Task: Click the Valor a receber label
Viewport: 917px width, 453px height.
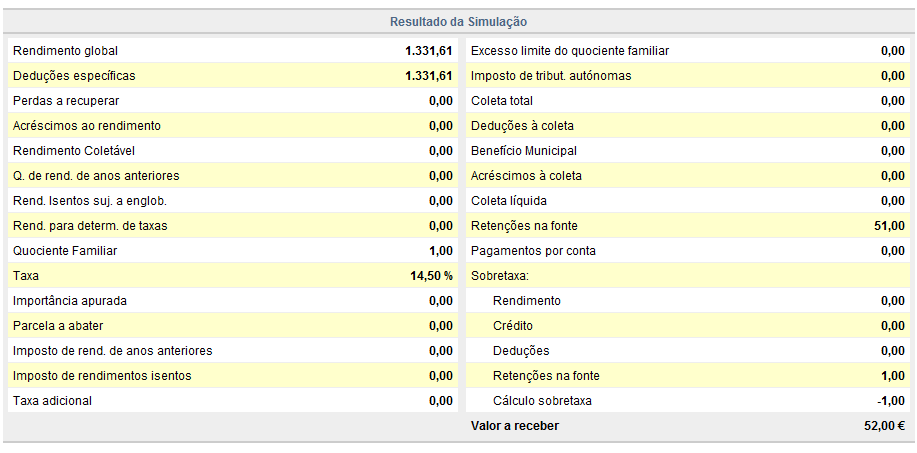Action: [x=515, y=426]
